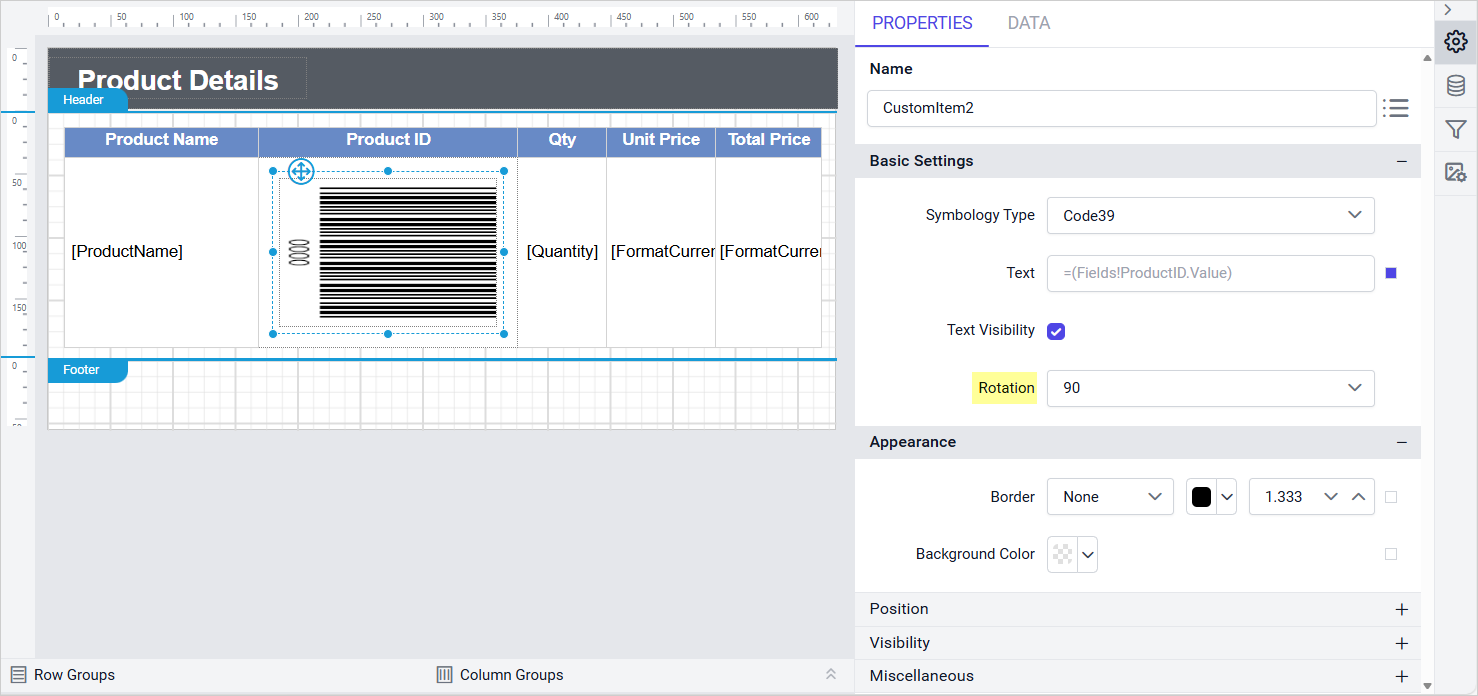Image resolution: width=1478 pixels, height=696 pixels.
Task: Click the Column Groups icon
Action: coord(445,675)
